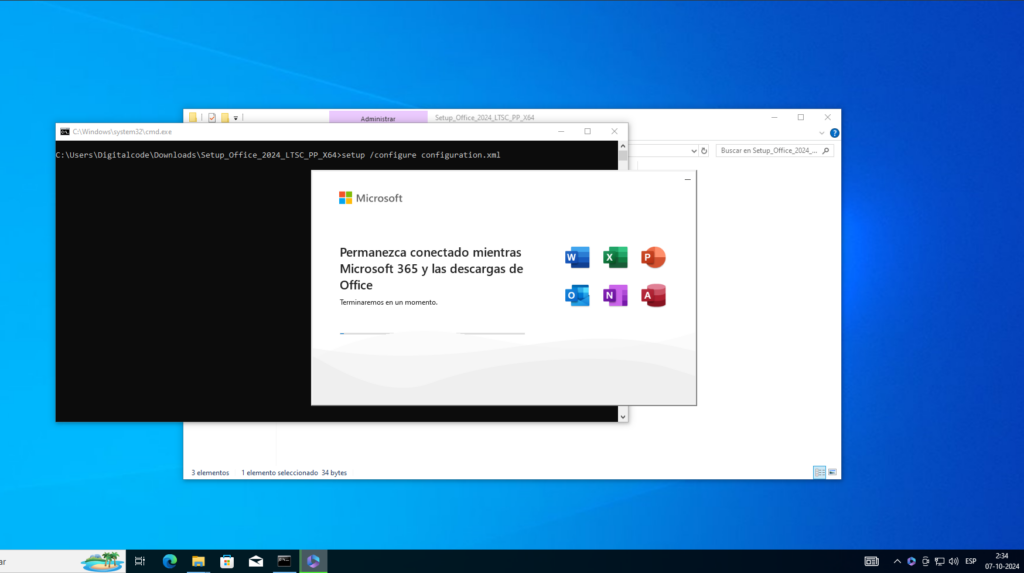Image resolution: width=1024 pixels, height=573 pixels.
Task: Switch to large icons view in Explorer
Action: [832, 472]
